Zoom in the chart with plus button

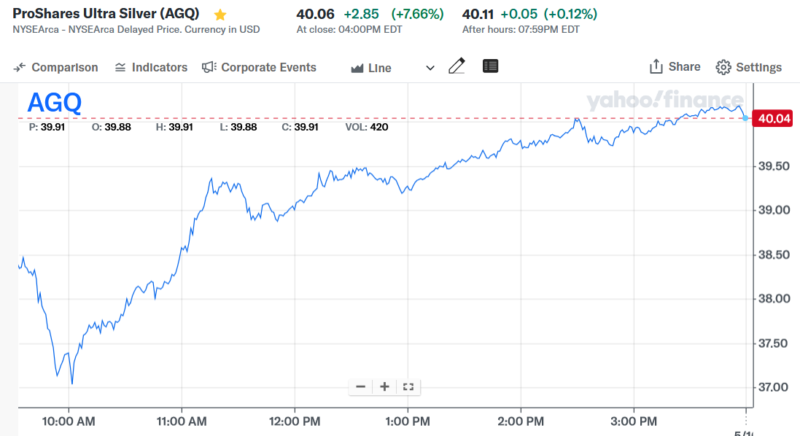(384, 386)
